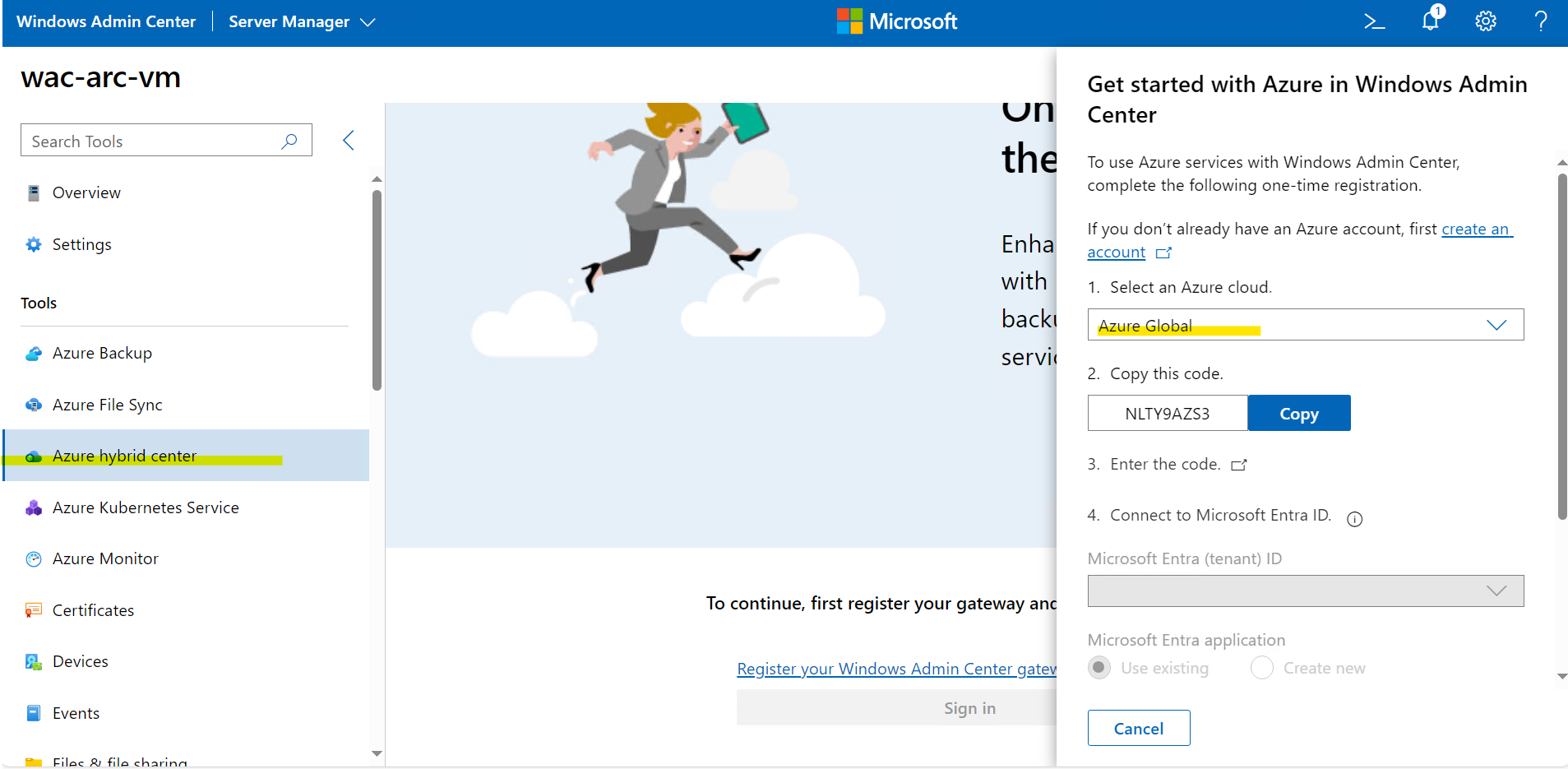Click the Azure File Sync icon

point(34,405)
